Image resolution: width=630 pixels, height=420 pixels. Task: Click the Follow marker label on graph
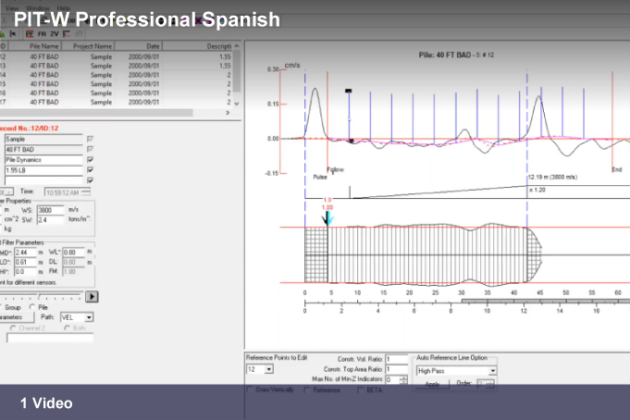pyautogui.click(x=335, y=170)
